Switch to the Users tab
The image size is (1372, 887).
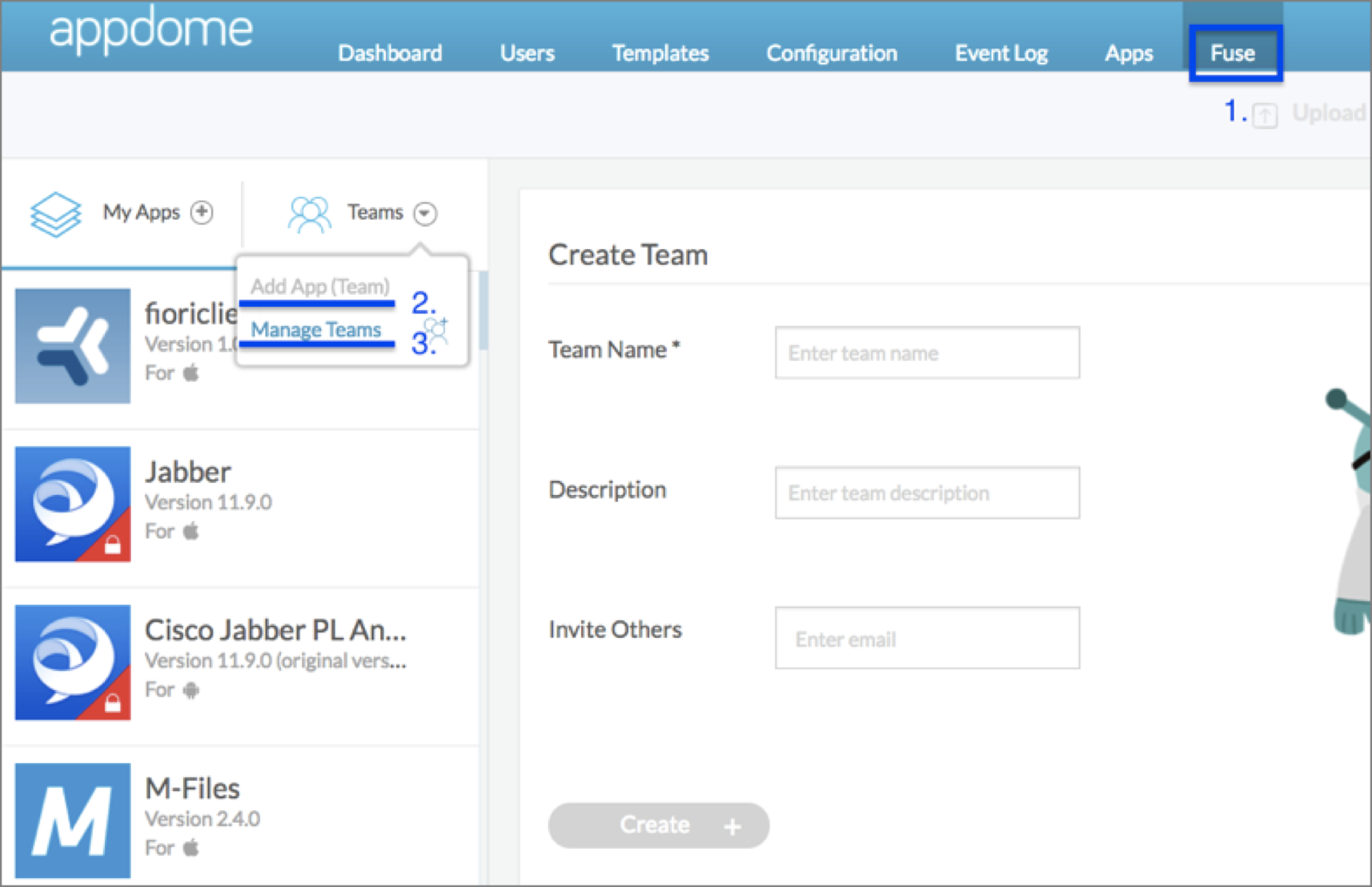[528, 53]
